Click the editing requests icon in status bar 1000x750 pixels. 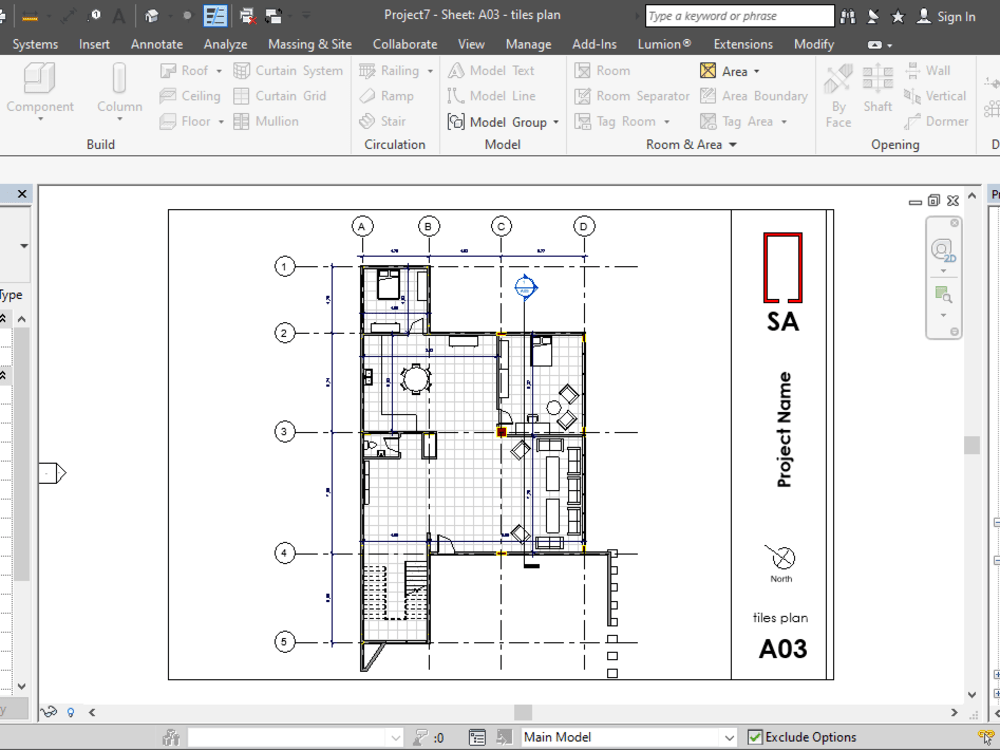pyautogui.click(x=420, y=738)
